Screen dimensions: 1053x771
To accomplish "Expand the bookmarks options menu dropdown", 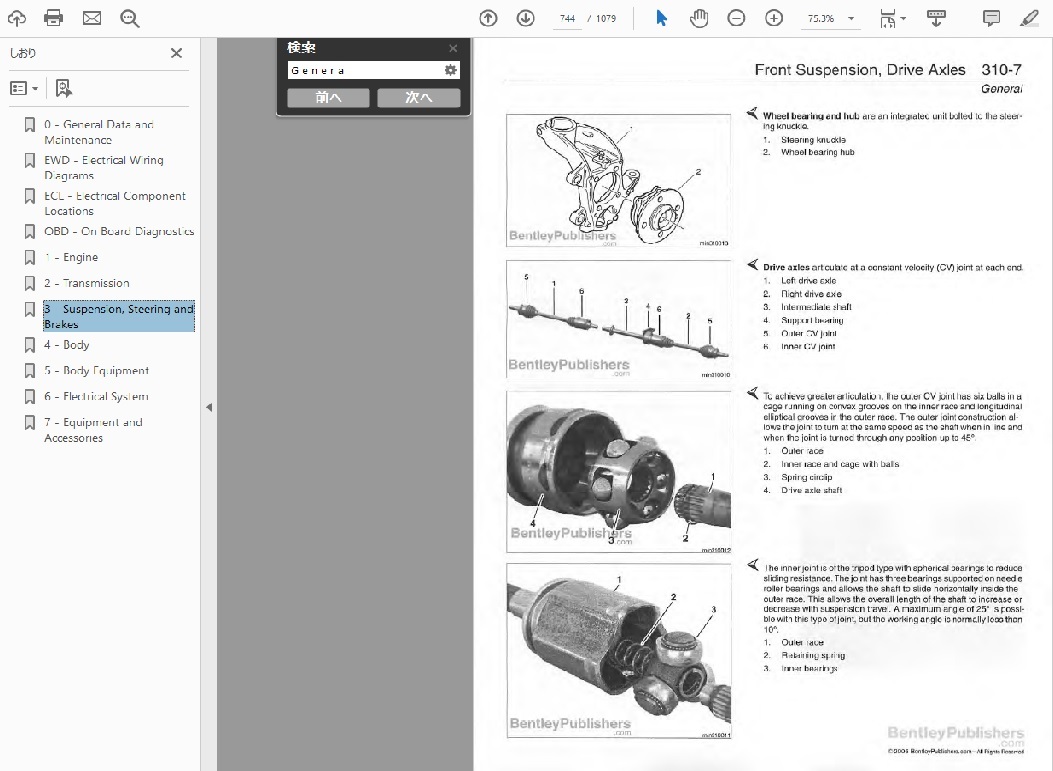I will (24, 89).
